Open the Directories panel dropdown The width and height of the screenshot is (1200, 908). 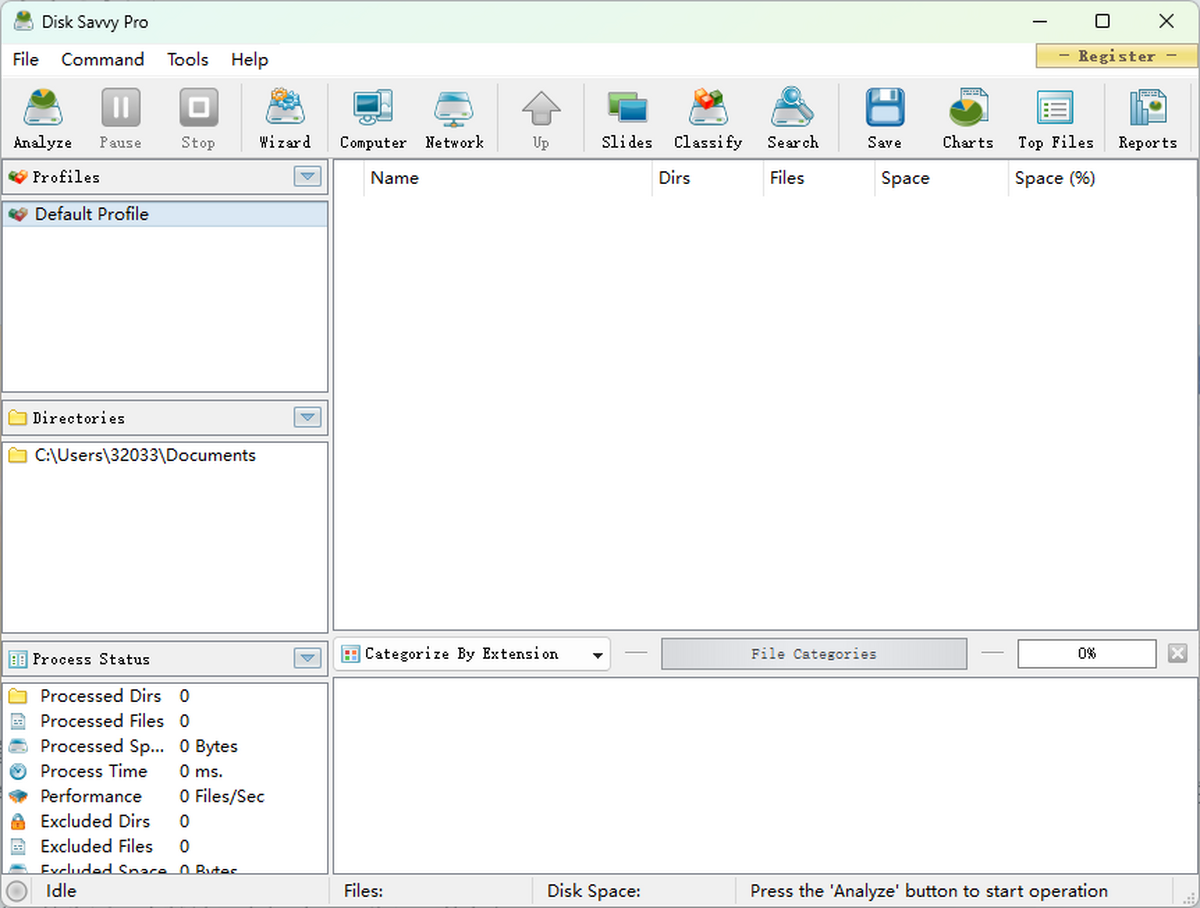[x=307, y=417]
